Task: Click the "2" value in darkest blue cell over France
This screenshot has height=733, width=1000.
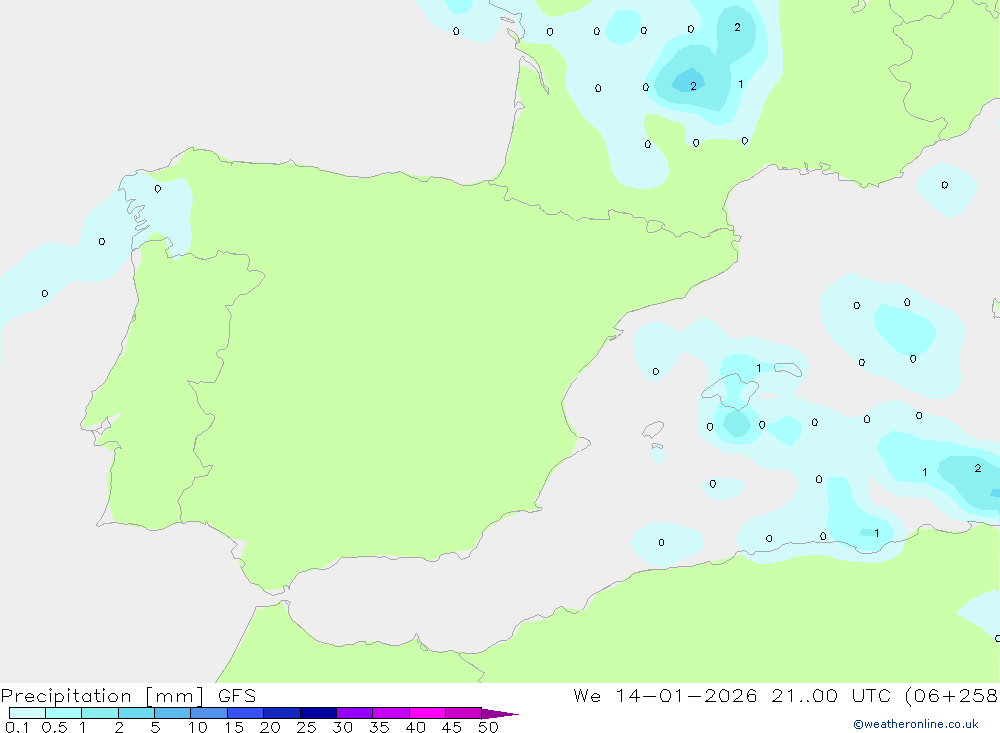Action: [693, 86]
